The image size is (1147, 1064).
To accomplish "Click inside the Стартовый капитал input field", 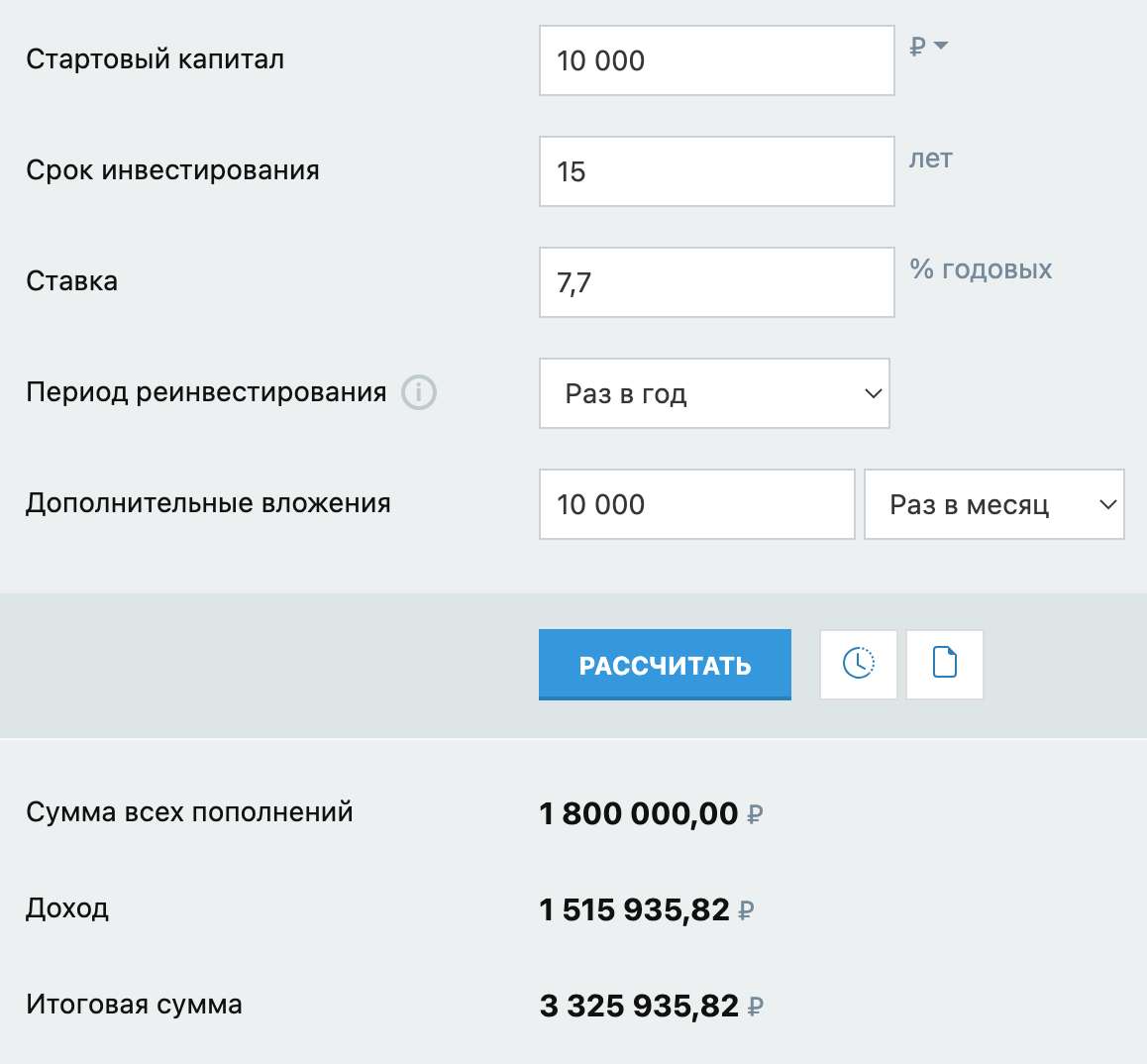I will 716,60.
